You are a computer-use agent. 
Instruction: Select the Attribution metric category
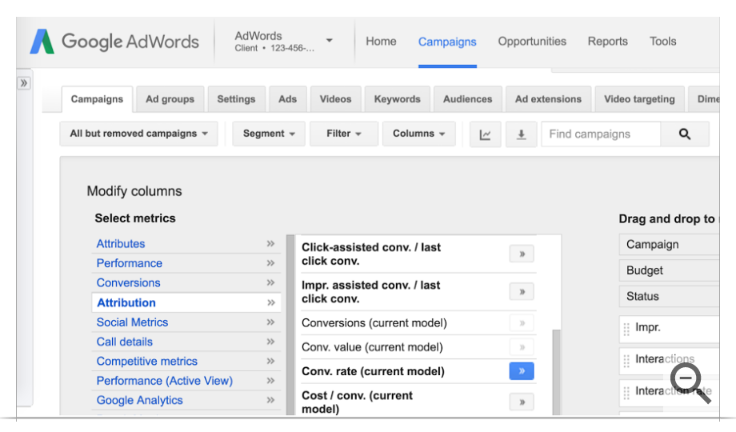point(186,303)
